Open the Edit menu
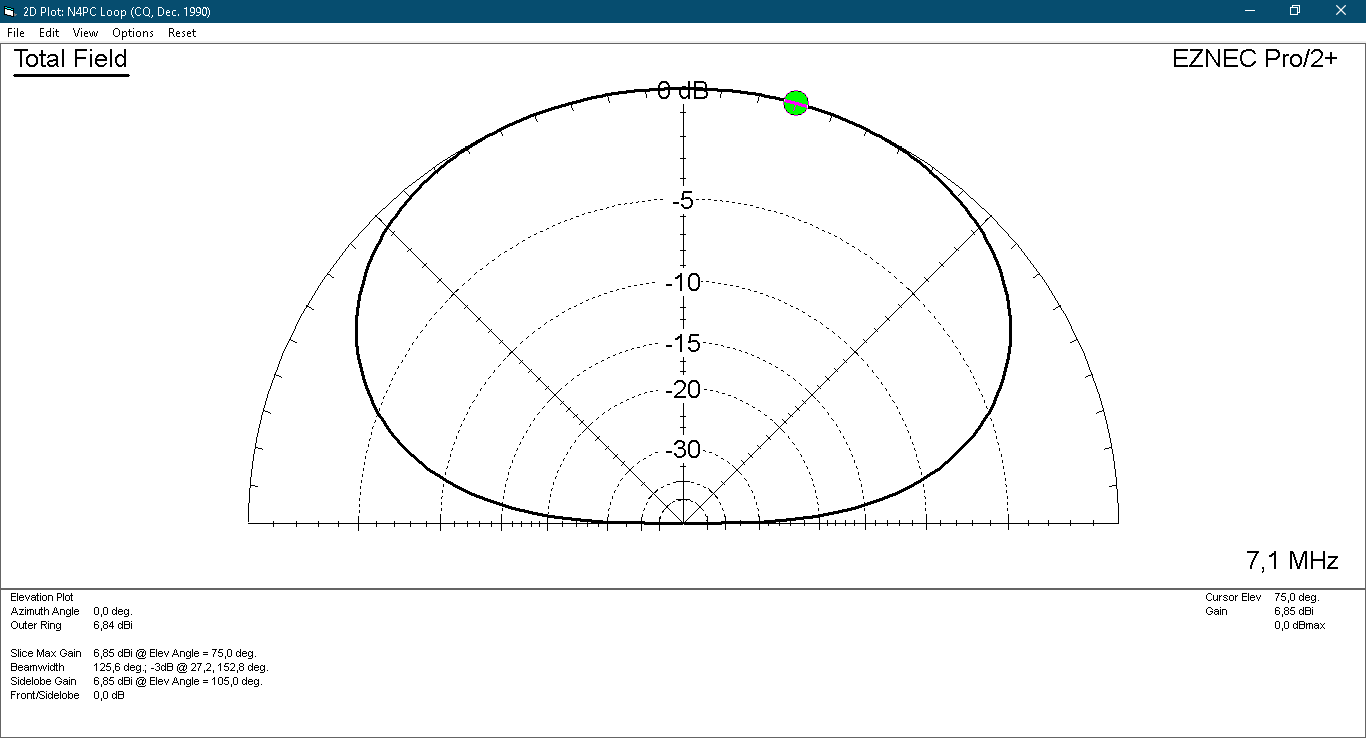Screen dimensions: 1366x738 click(49, 33)
